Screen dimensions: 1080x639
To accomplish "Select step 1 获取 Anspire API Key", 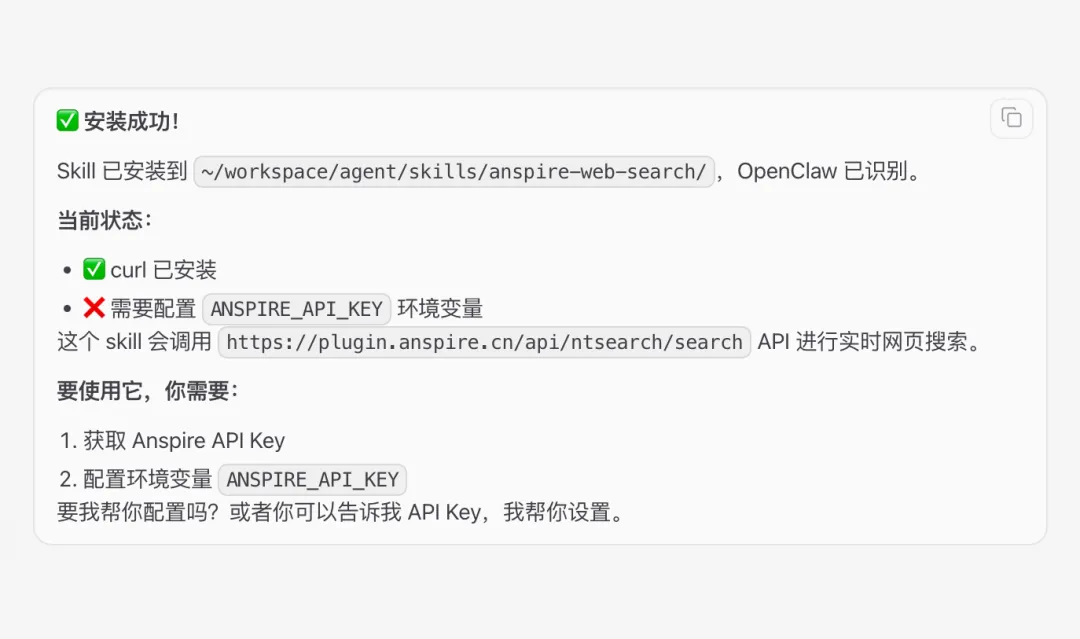I will click(172, 441).
